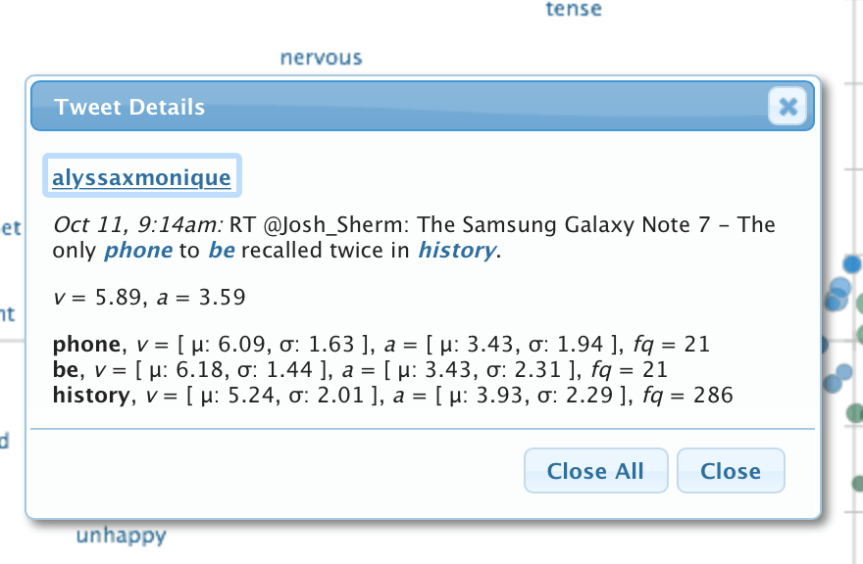Click the topmost bright blue tweet dot
Image resolution: width=863 pixels, height=564 pixels.
[x=851, y=264]
